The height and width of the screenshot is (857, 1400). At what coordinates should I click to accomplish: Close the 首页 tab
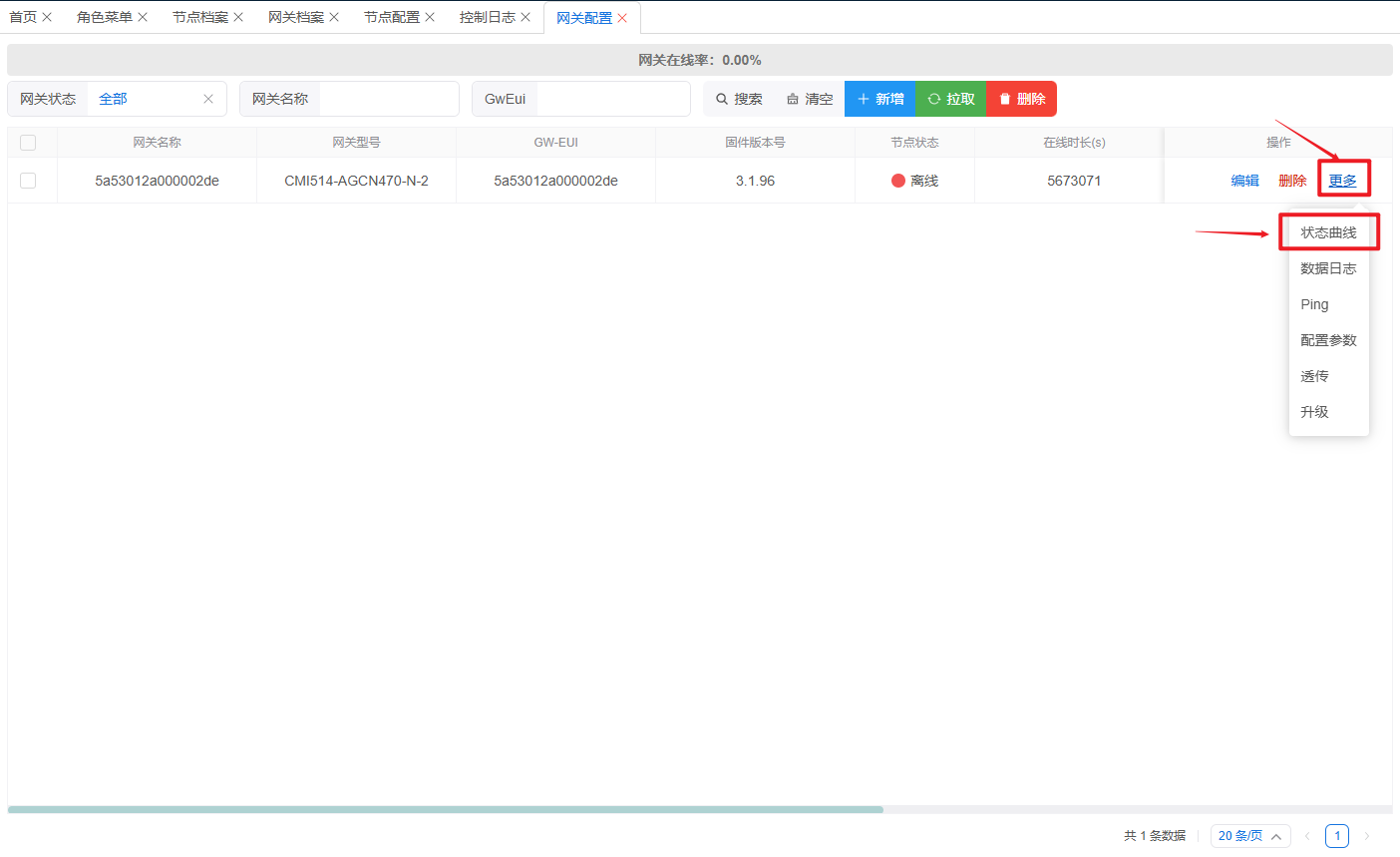(47, 17)
